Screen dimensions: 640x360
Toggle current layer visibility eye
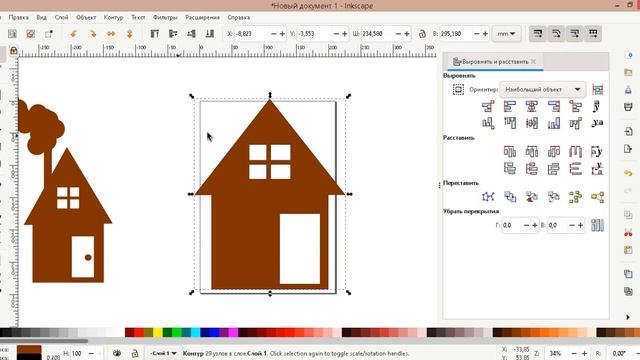117,353
